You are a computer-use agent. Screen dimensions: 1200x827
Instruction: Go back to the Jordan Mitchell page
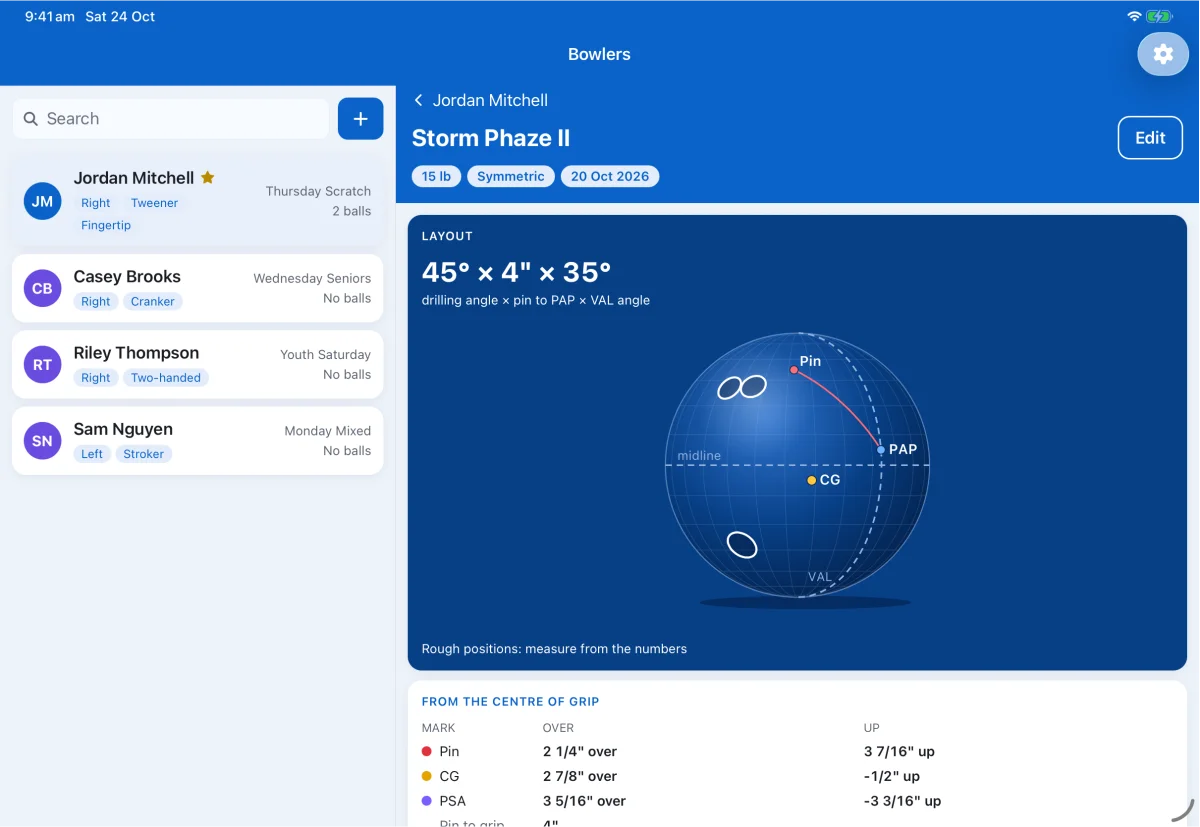(x=480, y=100)
